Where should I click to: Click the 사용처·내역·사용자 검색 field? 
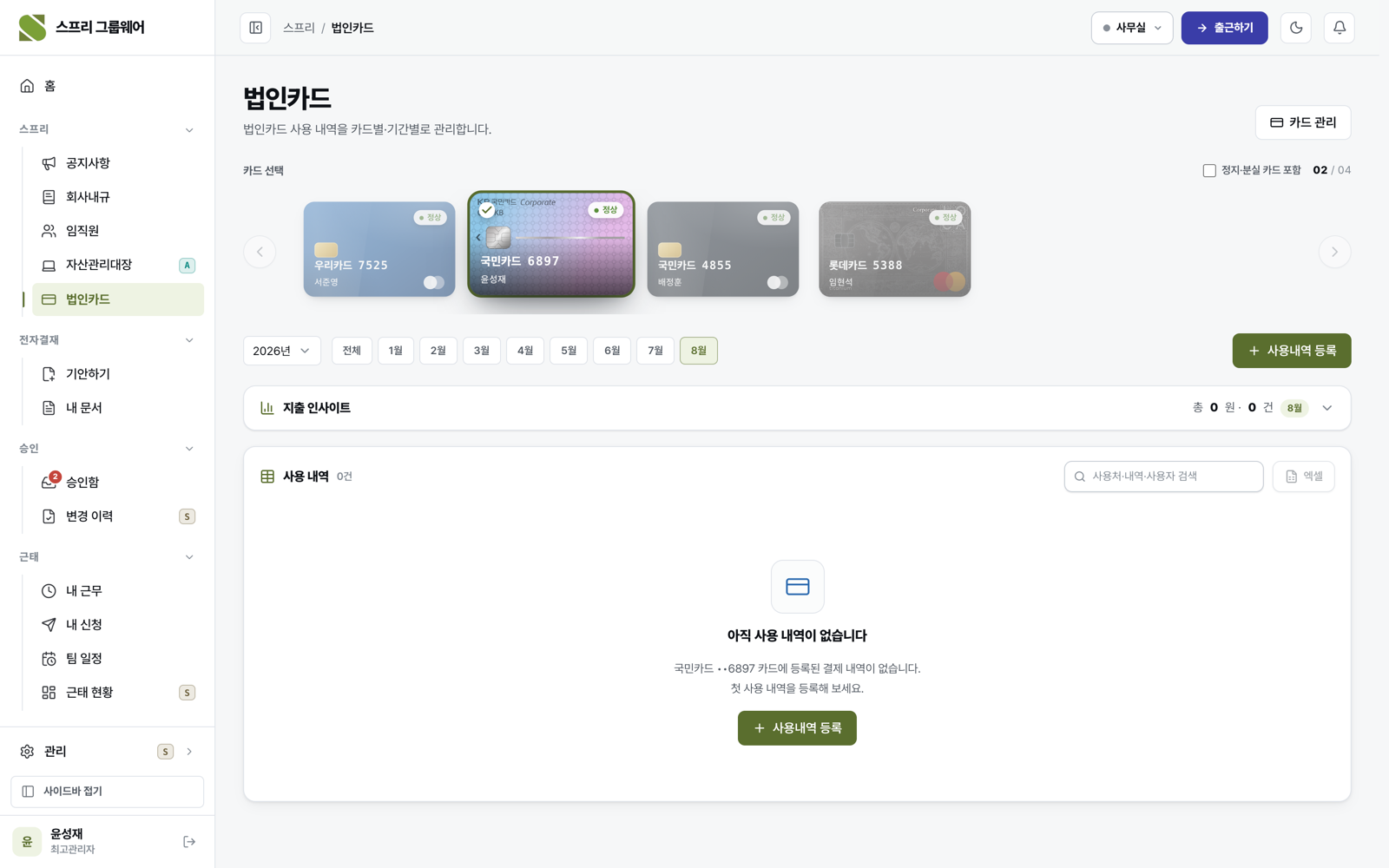pyautogui.click(x=1164, y=477)
